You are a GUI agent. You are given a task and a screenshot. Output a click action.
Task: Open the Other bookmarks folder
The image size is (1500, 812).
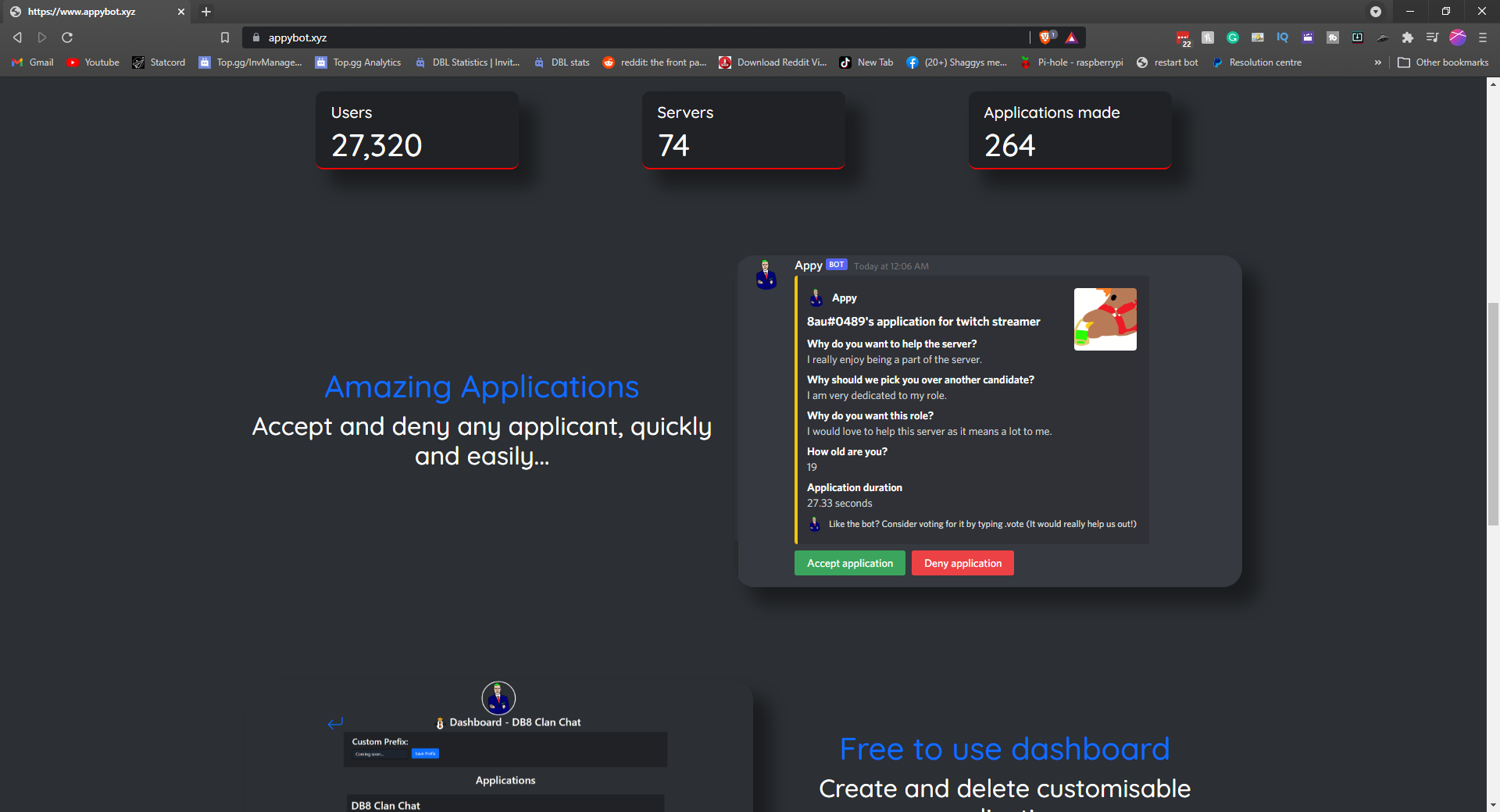(1443, 62)
